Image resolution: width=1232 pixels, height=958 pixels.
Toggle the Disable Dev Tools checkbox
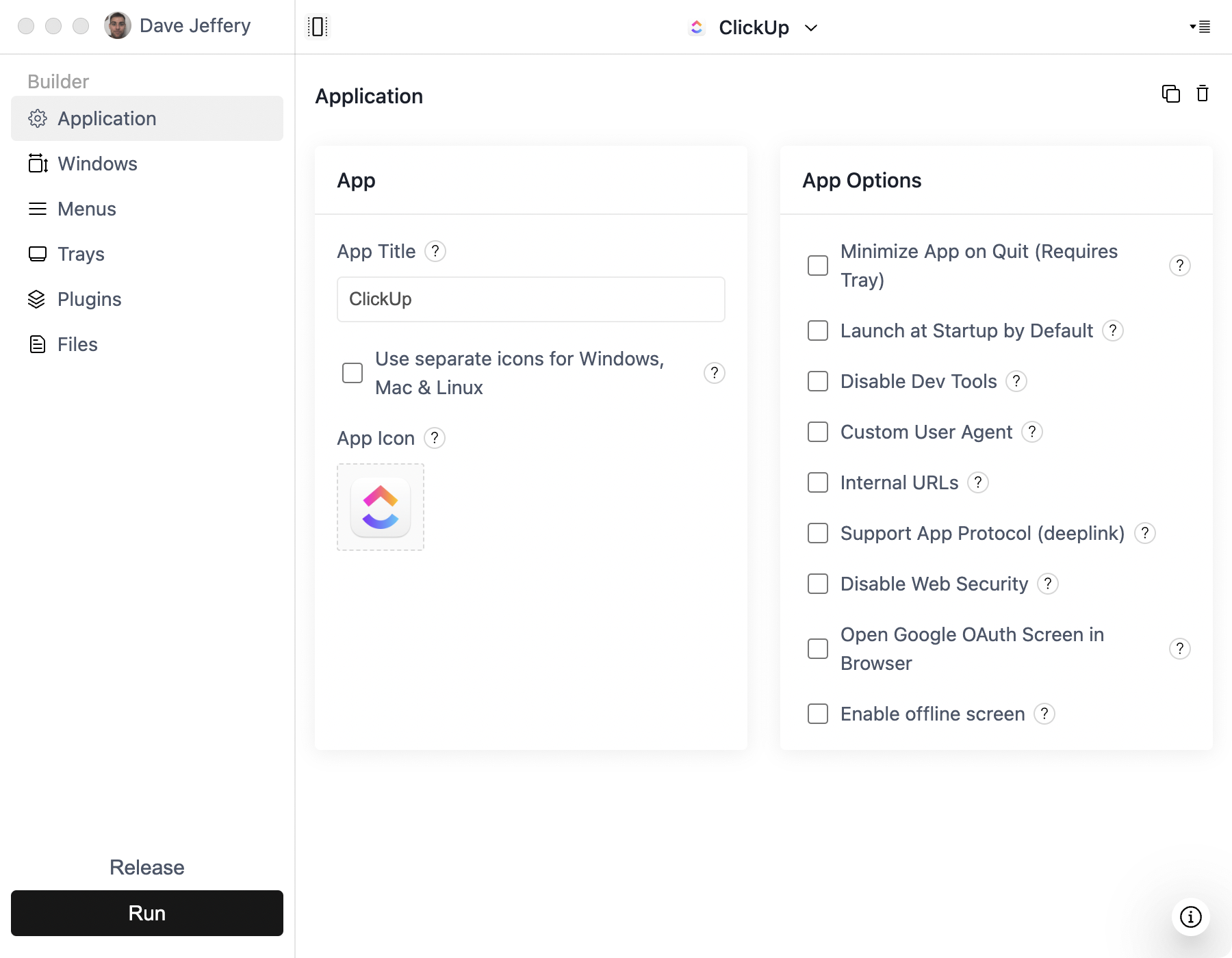tap(818, 381)
